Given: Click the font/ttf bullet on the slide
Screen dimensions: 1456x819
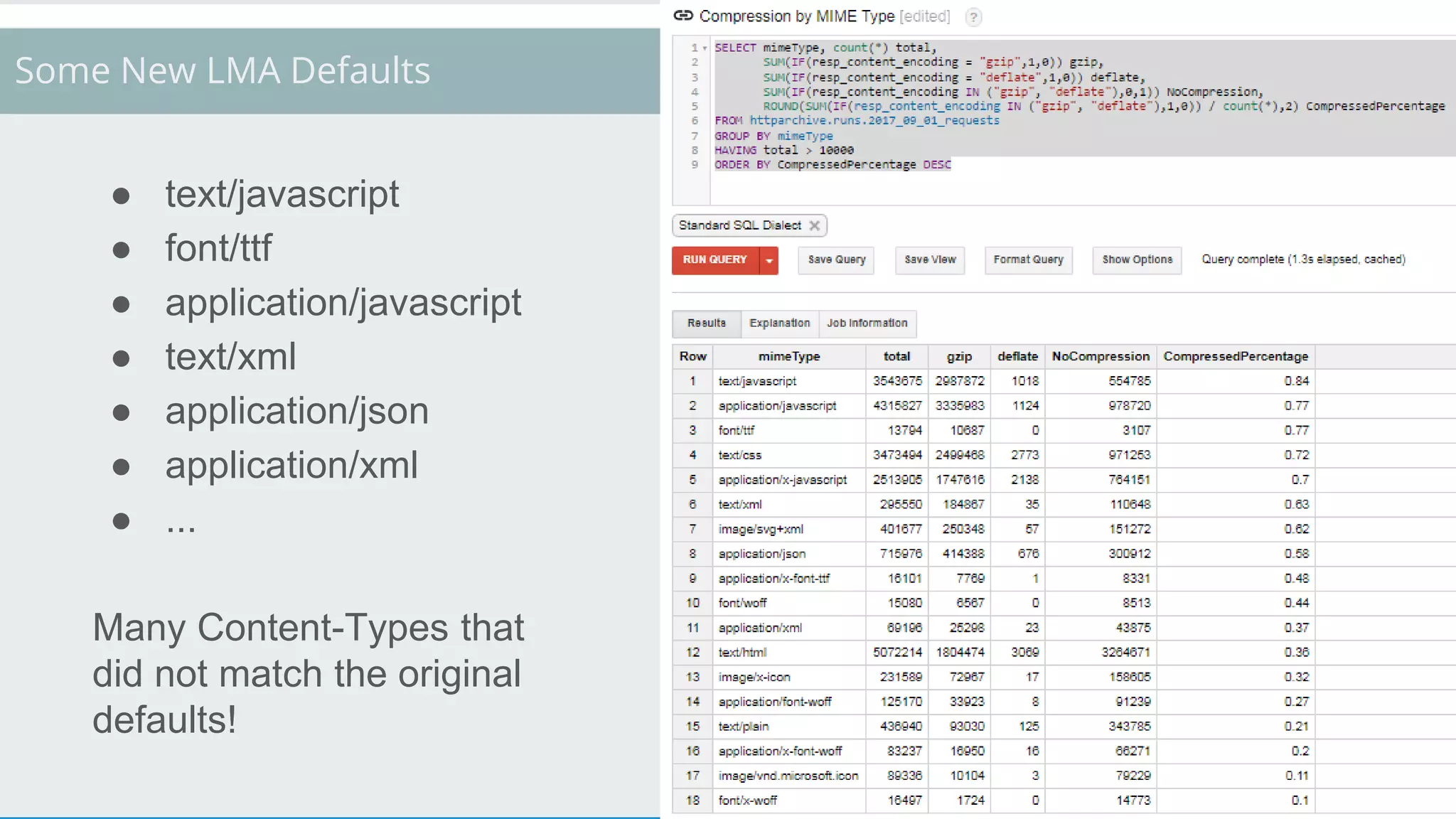Looking at the screenshot, I should 218,248.
